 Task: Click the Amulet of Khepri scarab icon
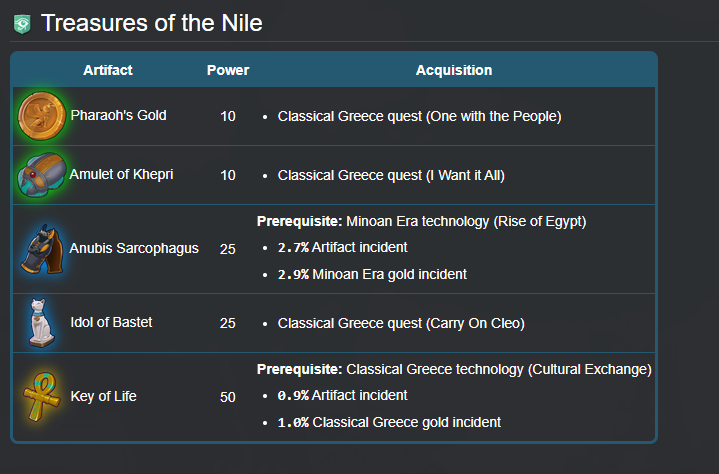(41, 175)
